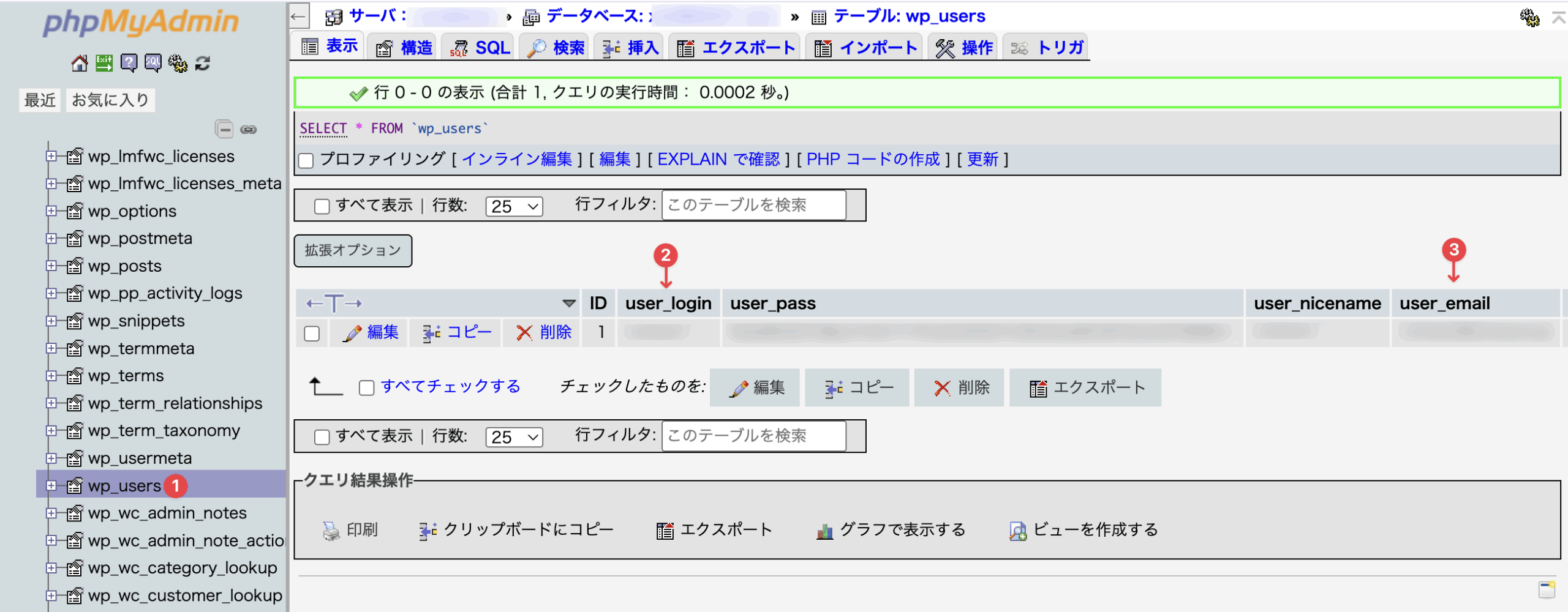Viewport: 1568px width, 612px height.
Task: Click the sidebar settings gear icon
Action: coord(178,63)
